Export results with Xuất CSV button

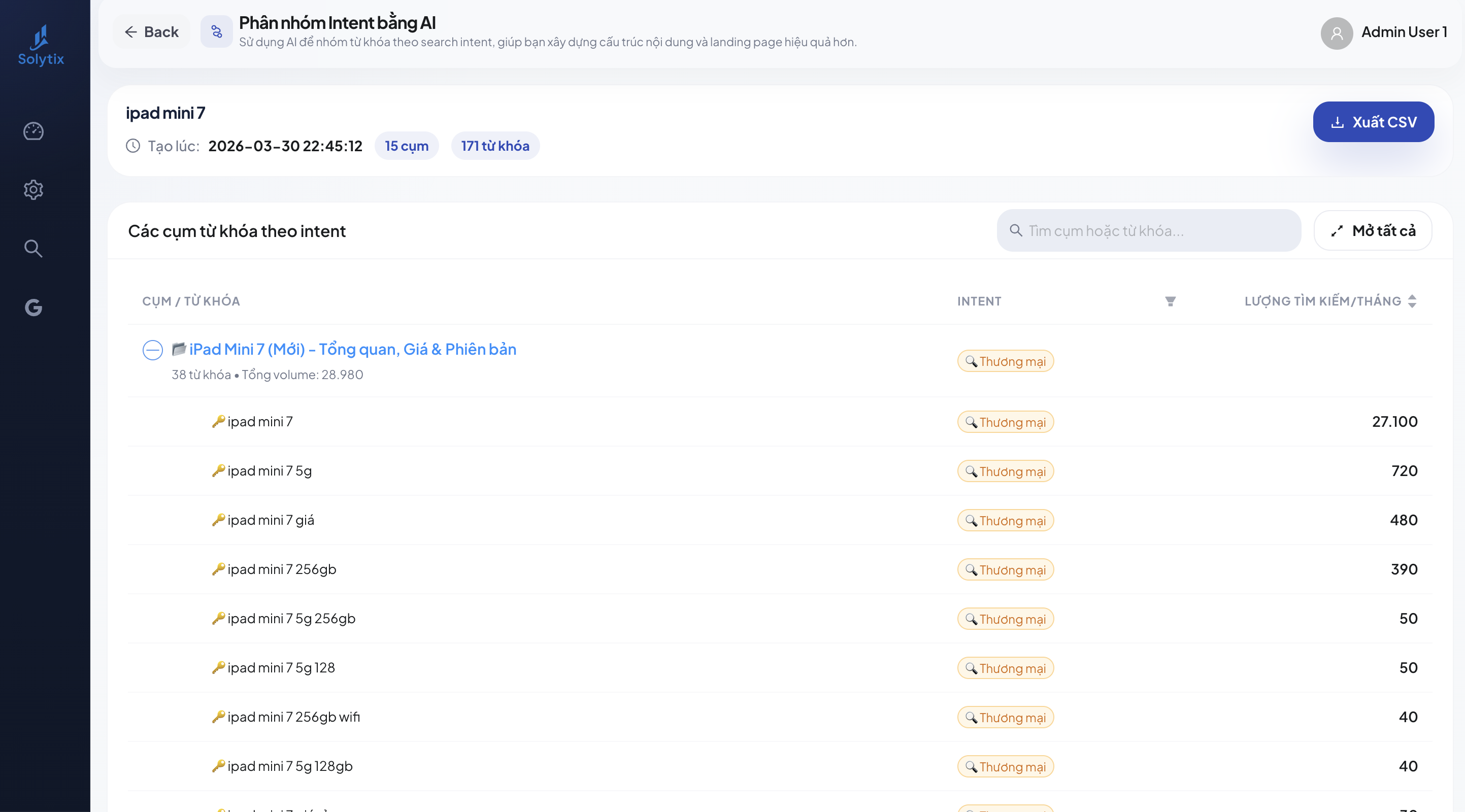(x=1374, y=122)
